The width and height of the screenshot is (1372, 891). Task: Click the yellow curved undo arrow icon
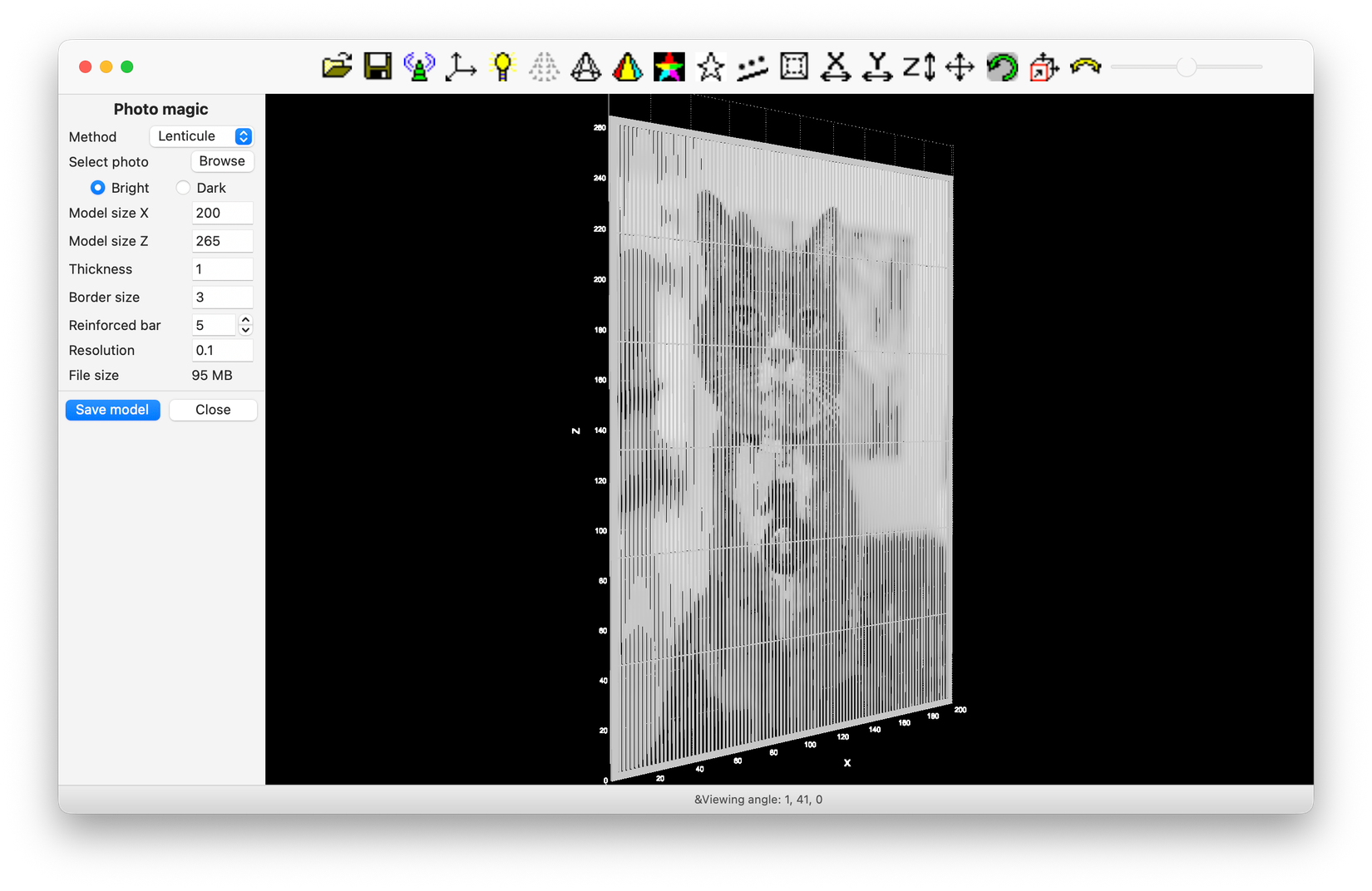coord(1085,66)
